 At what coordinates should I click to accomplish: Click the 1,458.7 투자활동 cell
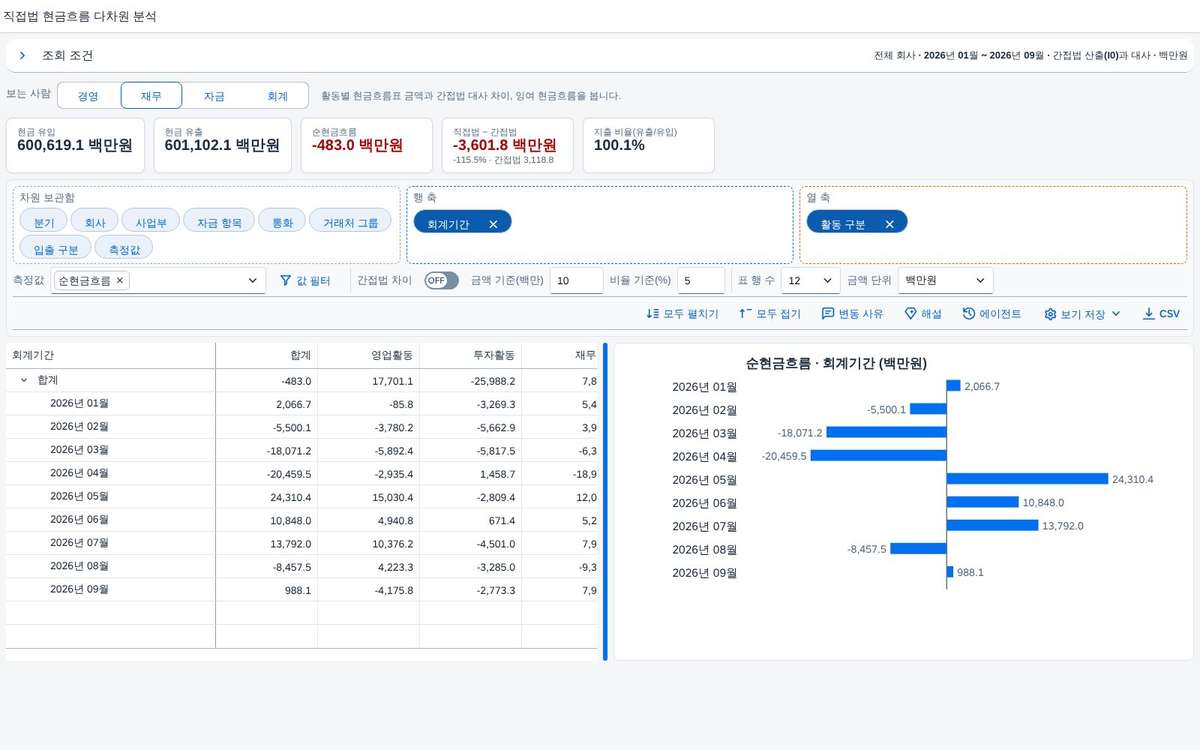471,474
